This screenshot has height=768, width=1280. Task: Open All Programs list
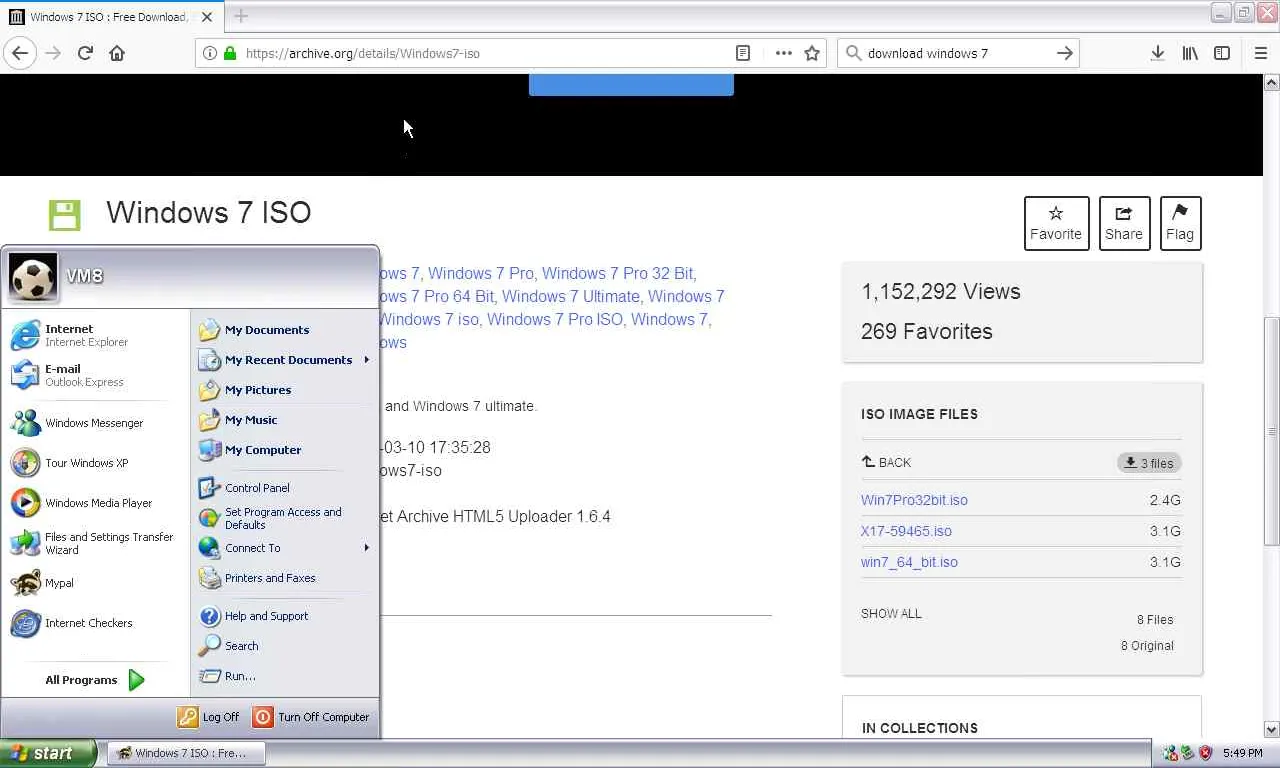point(95,680)
